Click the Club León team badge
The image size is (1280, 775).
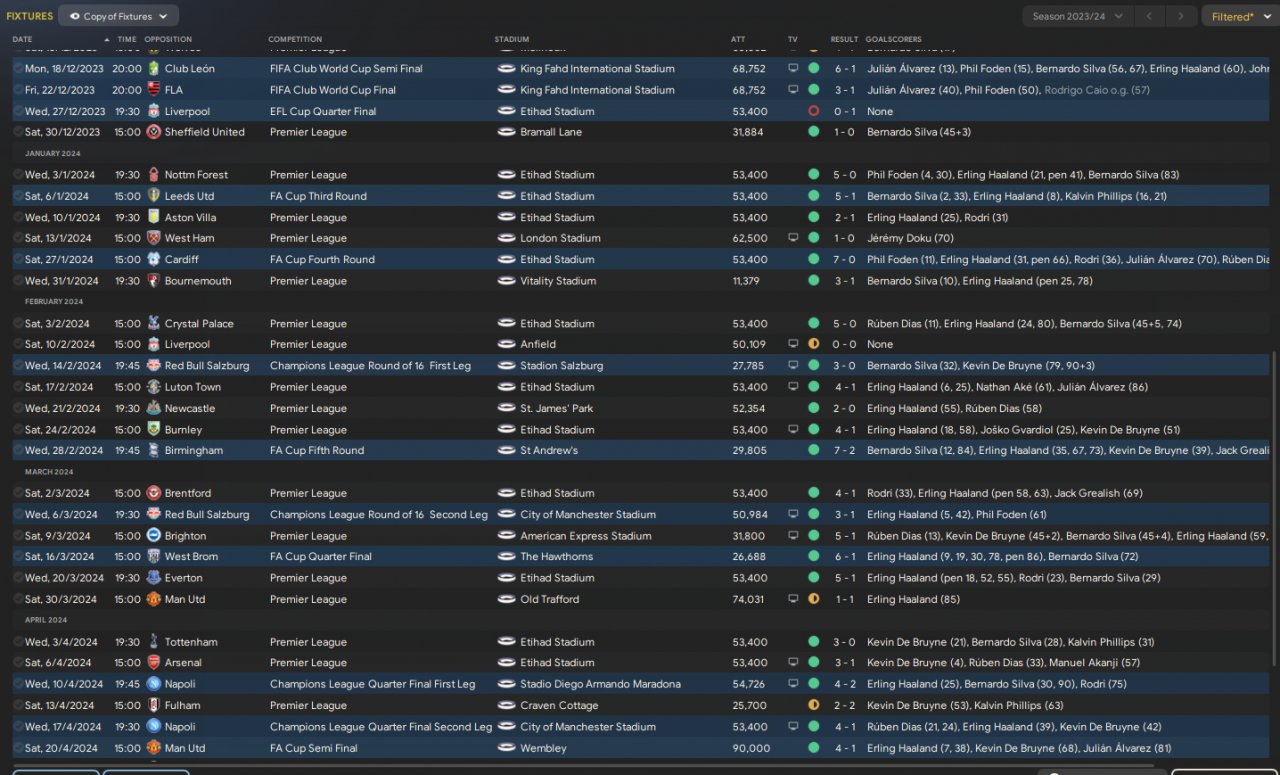(x=153, y=69)
